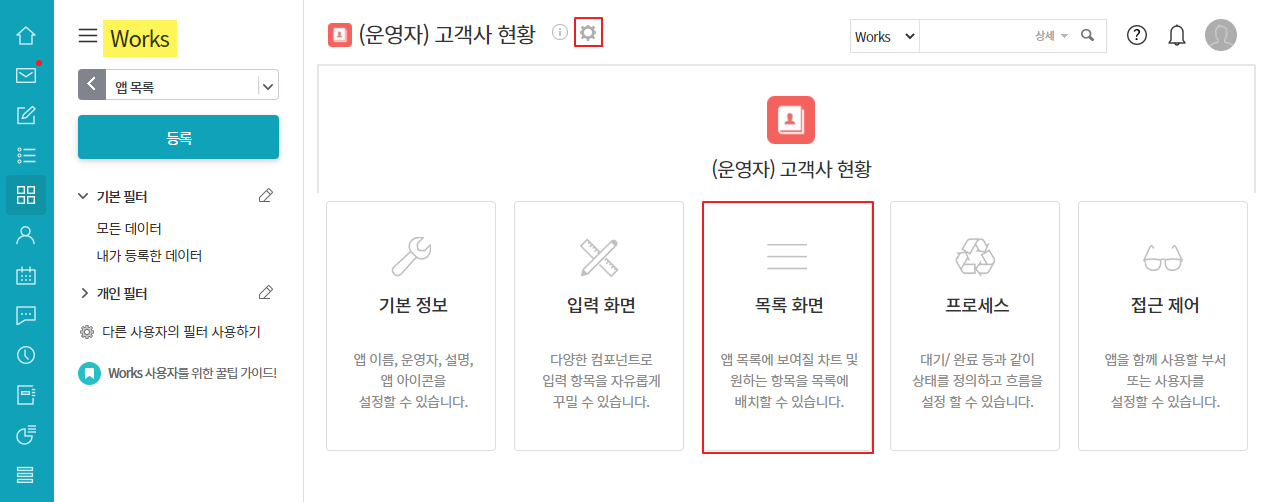Viewport: 1263px width, 502px height.
Task: Open app settings gear next to title
Action: coord(588,34)
